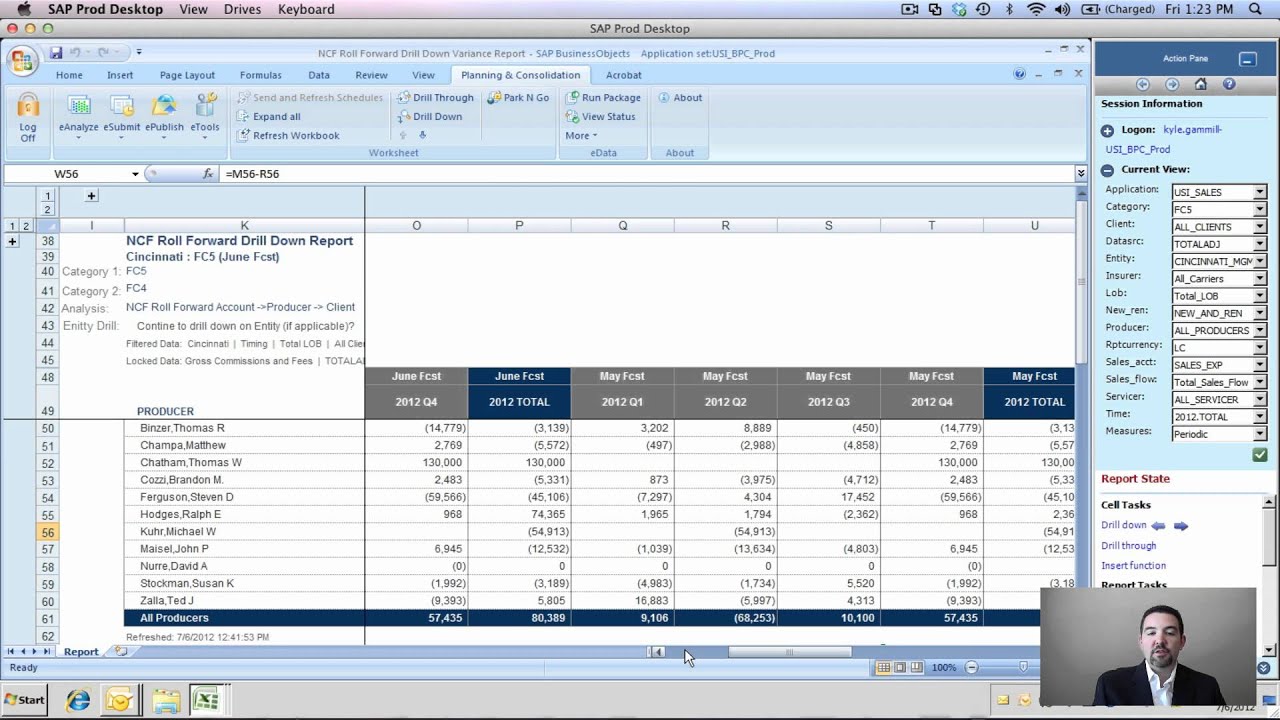Screen dimensions: 1280x720
Task: Click the kyle.gammill logon link
Action: [x=1192, y=129]
